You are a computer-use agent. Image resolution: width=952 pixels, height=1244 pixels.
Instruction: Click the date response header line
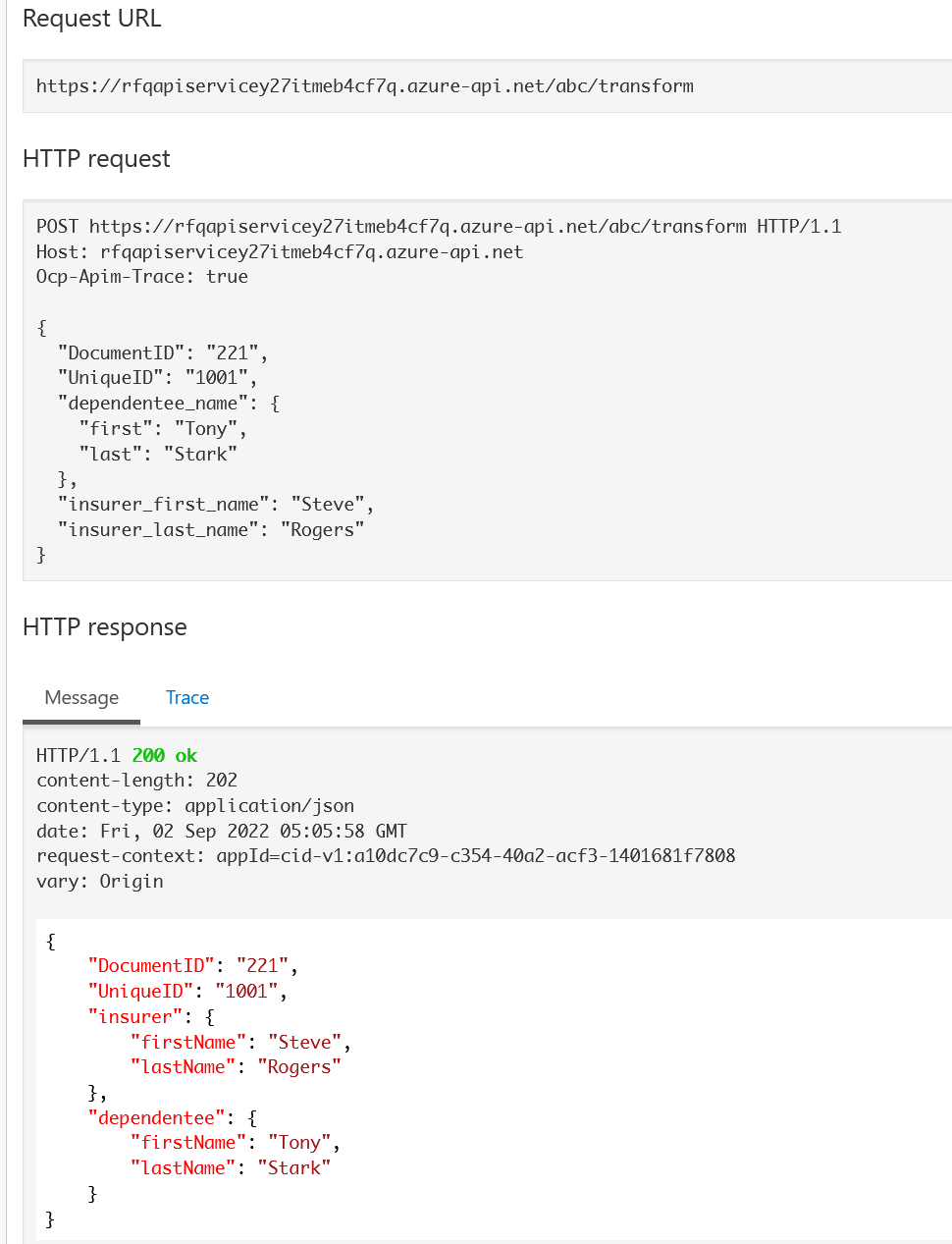click(x=221, y=832)
